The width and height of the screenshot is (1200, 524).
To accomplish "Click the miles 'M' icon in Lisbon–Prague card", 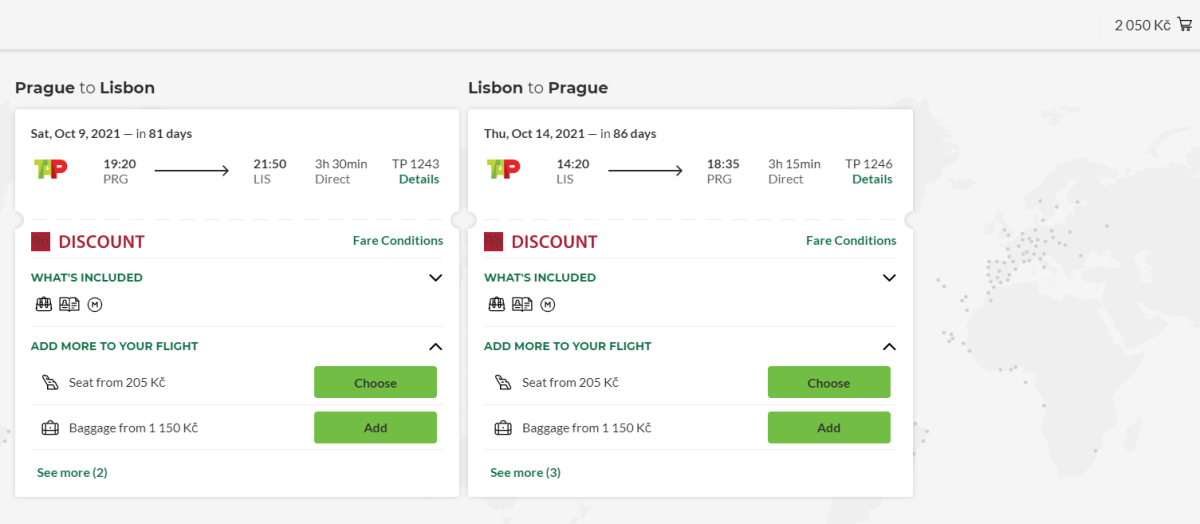I will tap(548, 305).
